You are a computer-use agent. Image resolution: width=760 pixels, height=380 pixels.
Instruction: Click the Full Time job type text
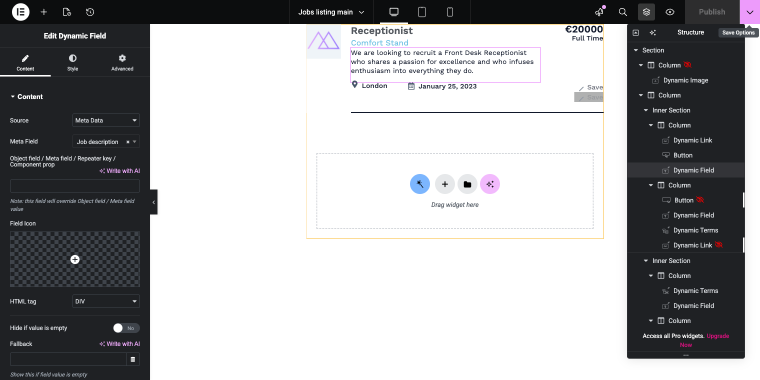587,38
